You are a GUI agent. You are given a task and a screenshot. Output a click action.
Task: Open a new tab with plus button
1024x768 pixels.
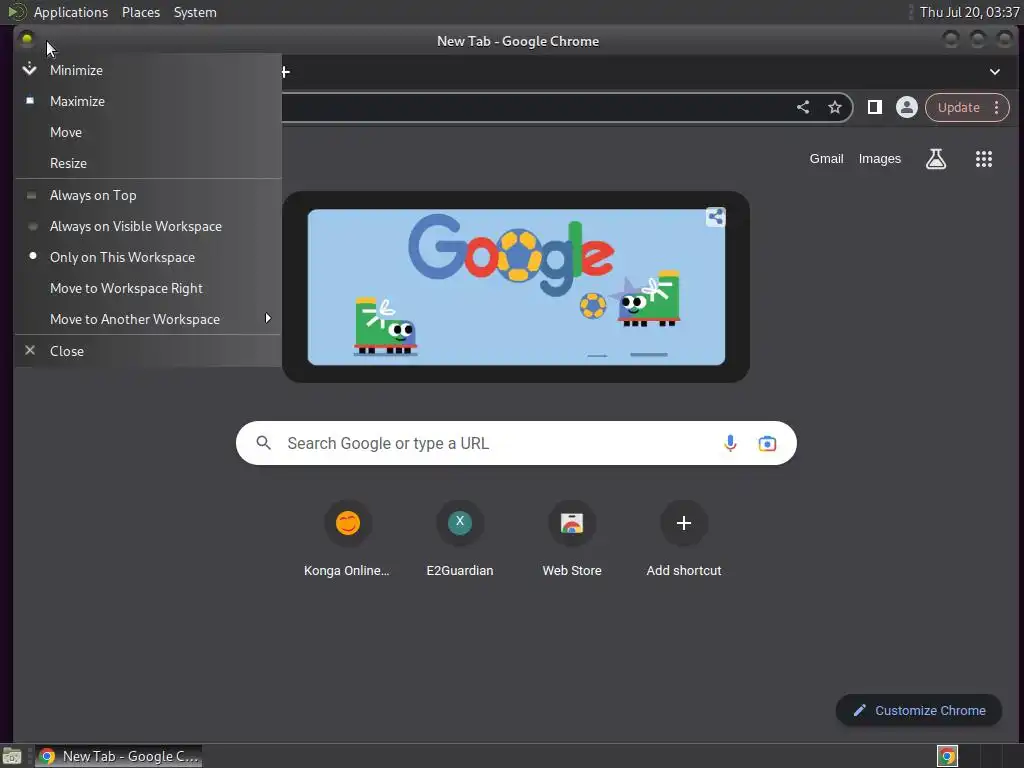click(285, 72)
